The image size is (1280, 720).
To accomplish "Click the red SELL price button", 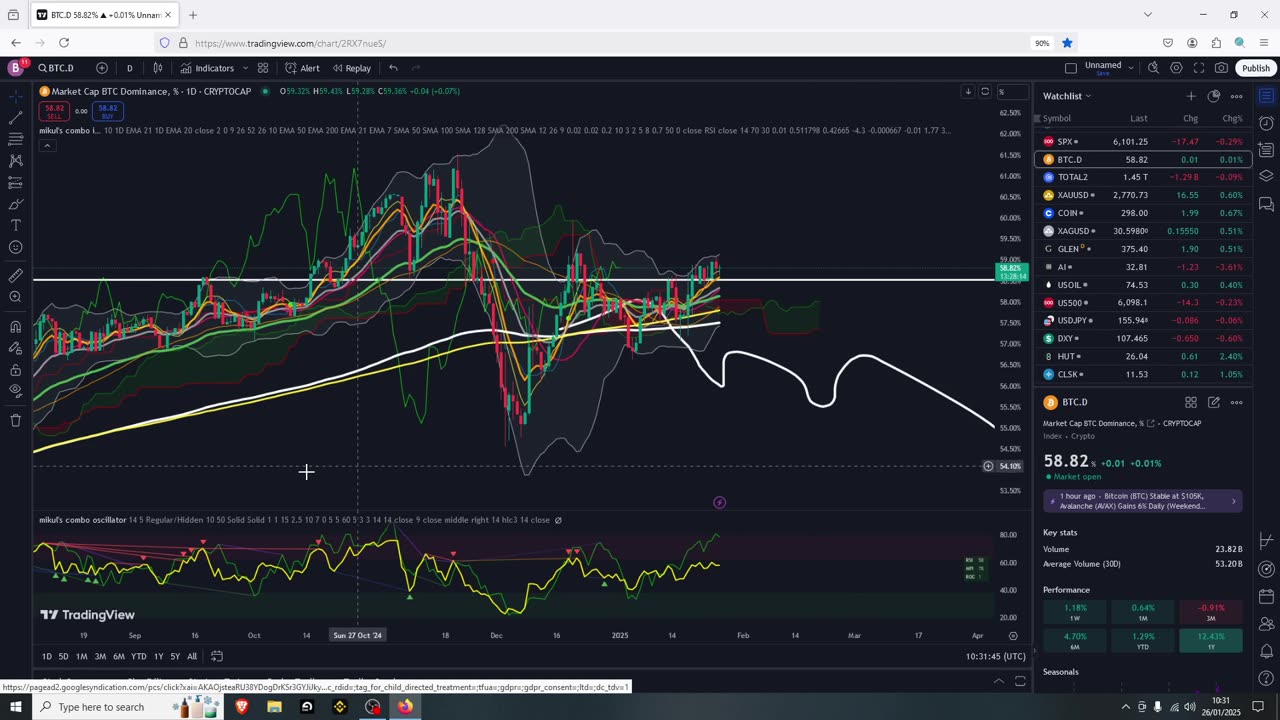I will [x=54, y=110].
